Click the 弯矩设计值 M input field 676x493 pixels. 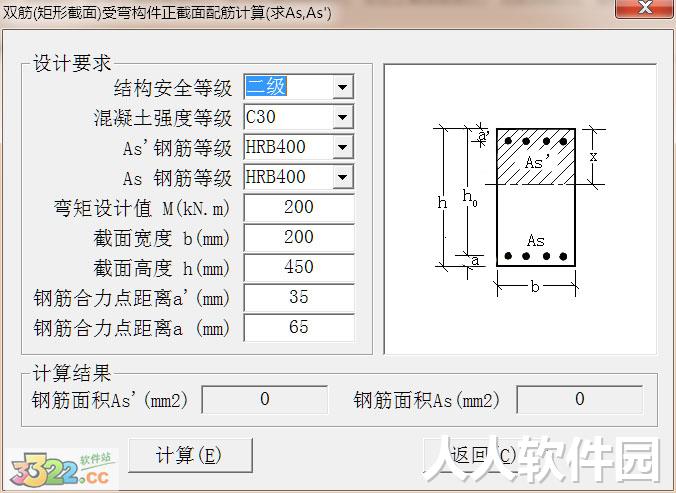[299, 207]
